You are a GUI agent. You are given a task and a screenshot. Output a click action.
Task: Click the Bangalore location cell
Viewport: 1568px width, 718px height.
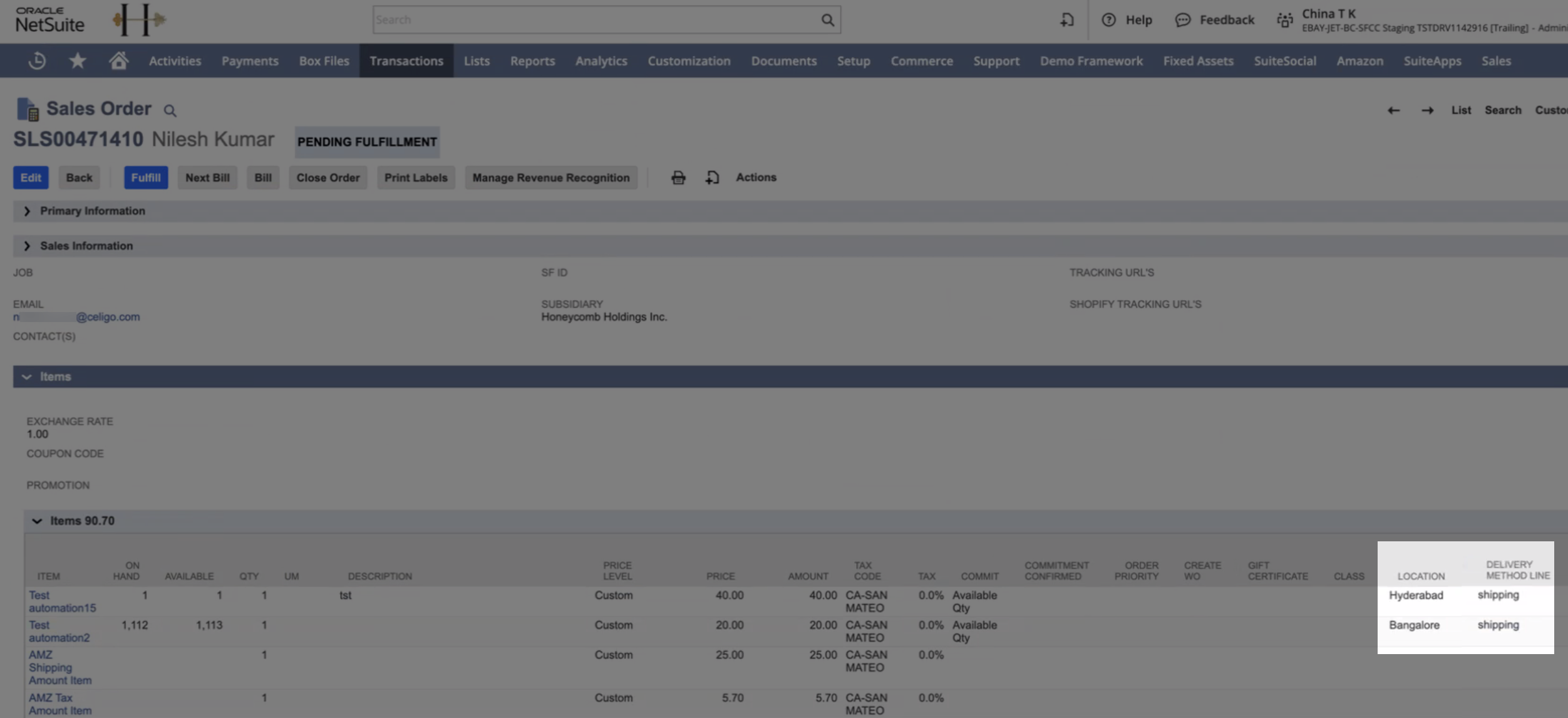coord(1414,625)
